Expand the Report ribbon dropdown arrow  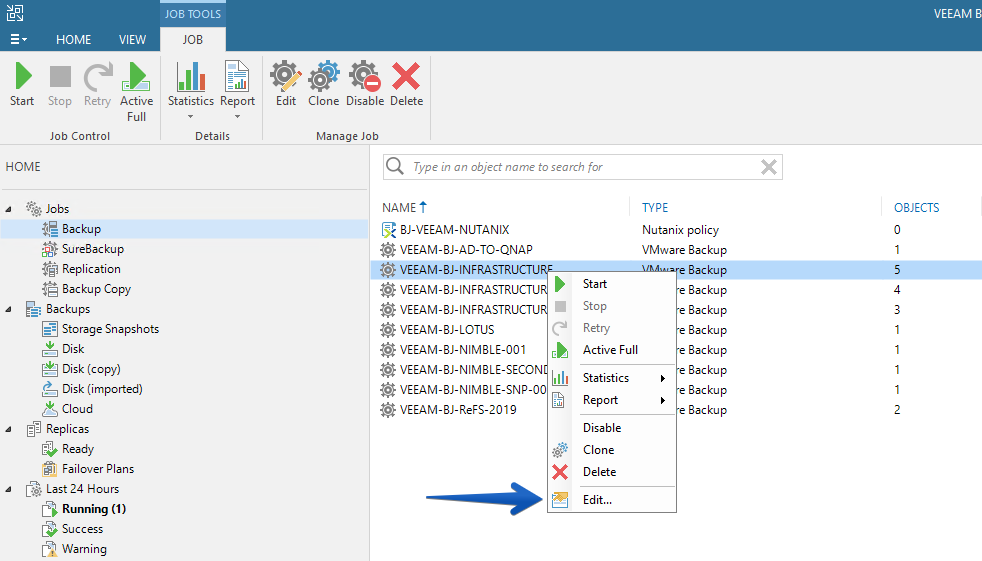click(x=237, y=117)
